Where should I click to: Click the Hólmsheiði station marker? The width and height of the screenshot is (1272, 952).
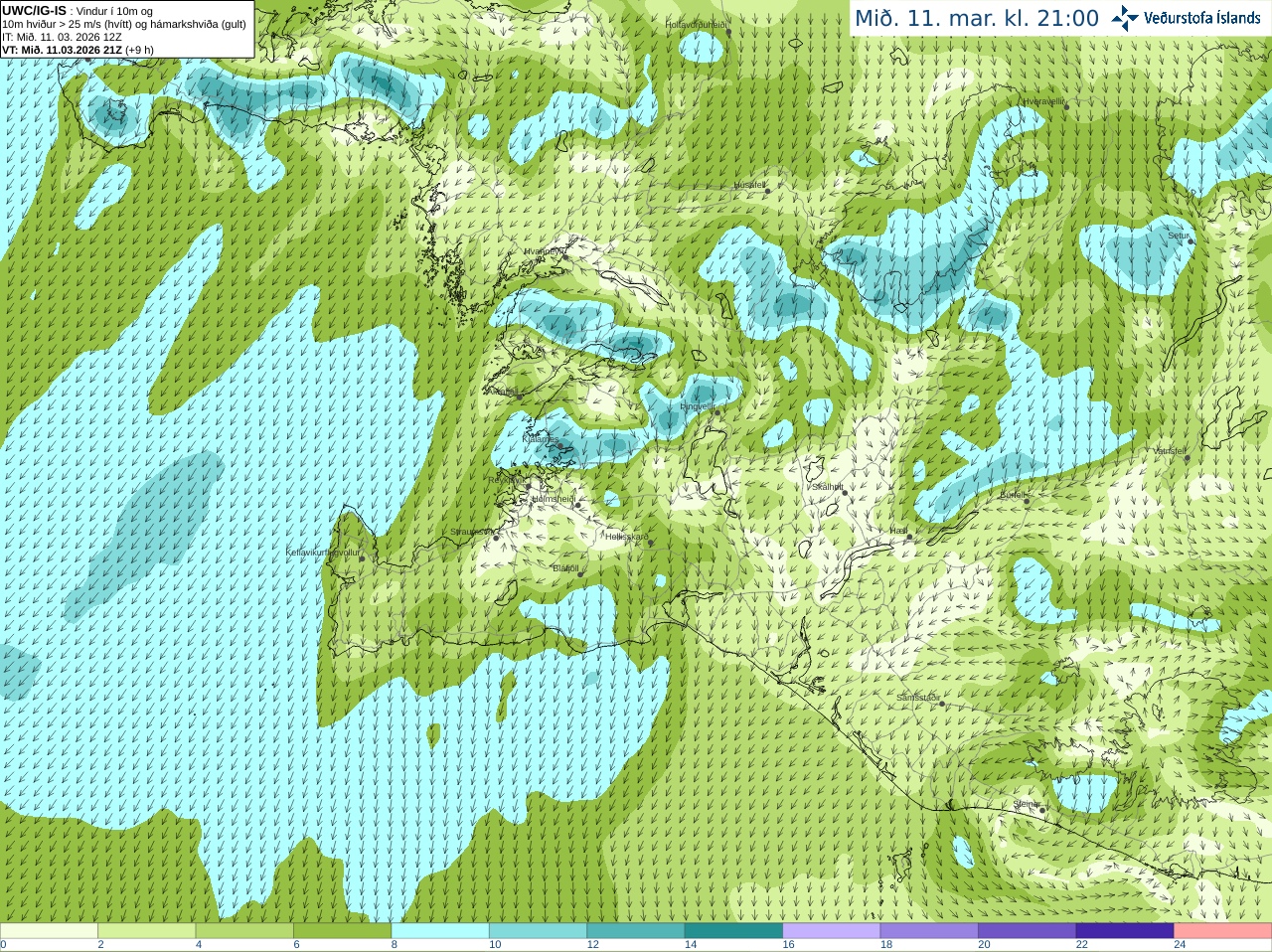576,505
